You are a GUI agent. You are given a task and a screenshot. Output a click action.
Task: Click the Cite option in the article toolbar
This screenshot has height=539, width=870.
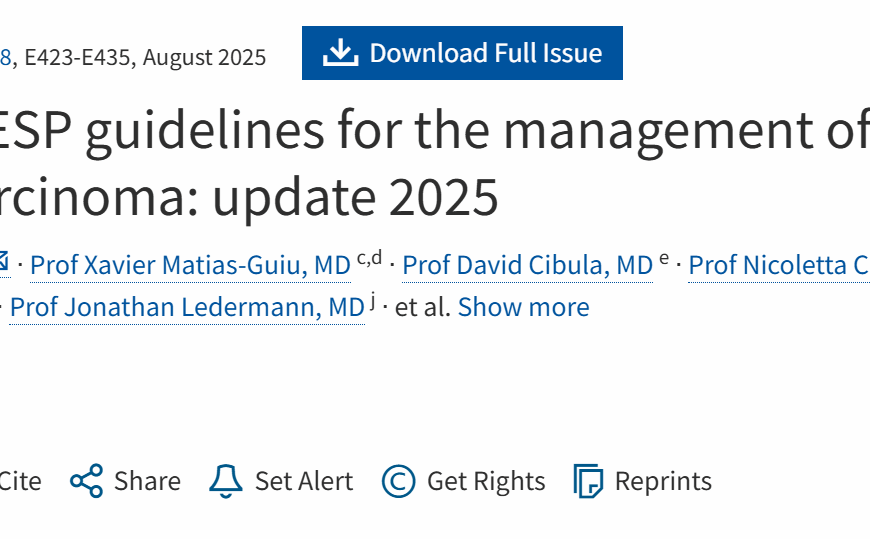pyautogui.click(x=20, y=481)
